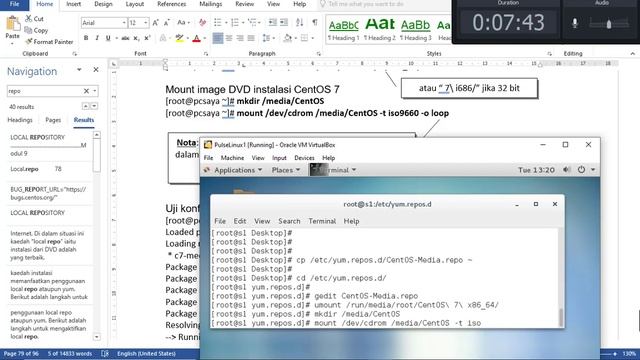The width and height of the screenshot is (640, 360).
Task: Toggle Show/Hide paragraph marks
Action: [315, 22]
